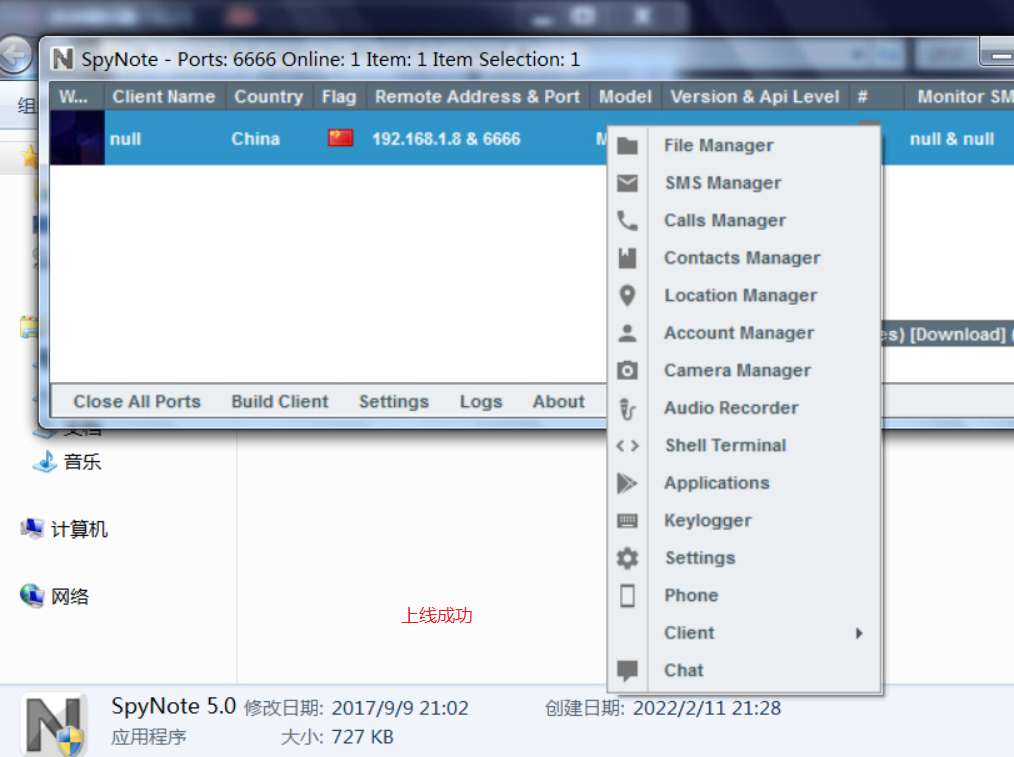Click the China country cell
Screen dimensions: 1014x757
click(255, 139)
